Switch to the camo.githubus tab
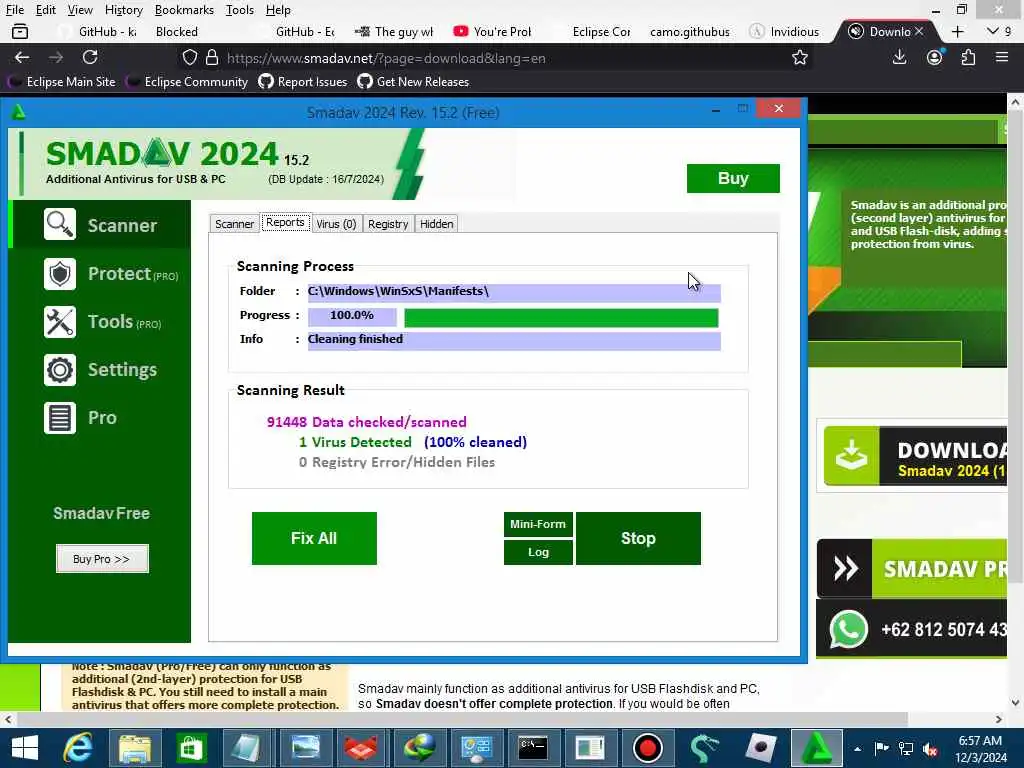 pos(690,31)
